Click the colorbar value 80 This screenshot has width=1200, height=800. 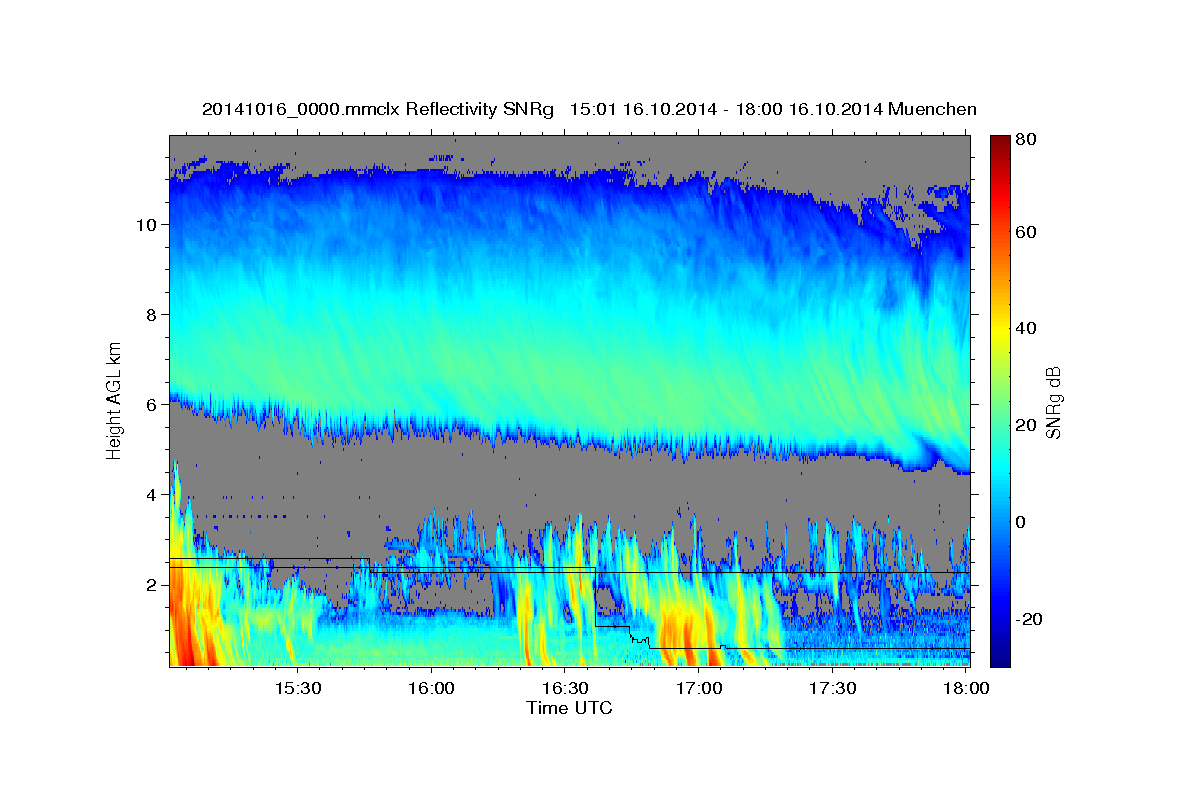pyautogui.click(x=1027, y=140)
